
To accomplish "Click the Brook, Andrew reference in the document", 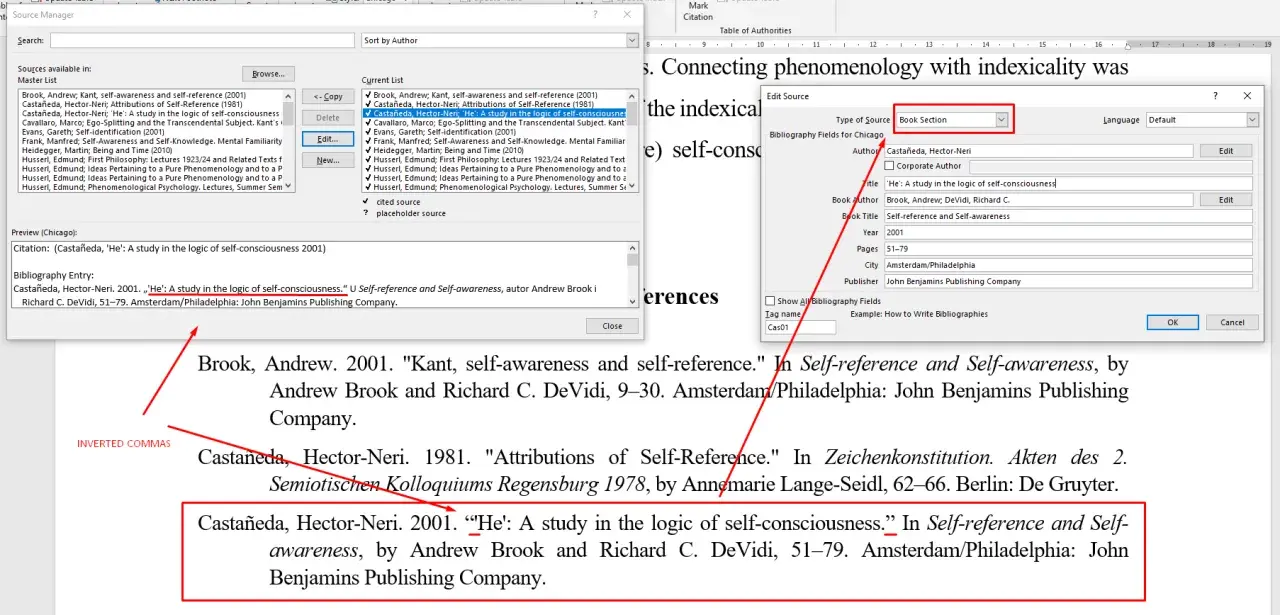I will point(663,391).
